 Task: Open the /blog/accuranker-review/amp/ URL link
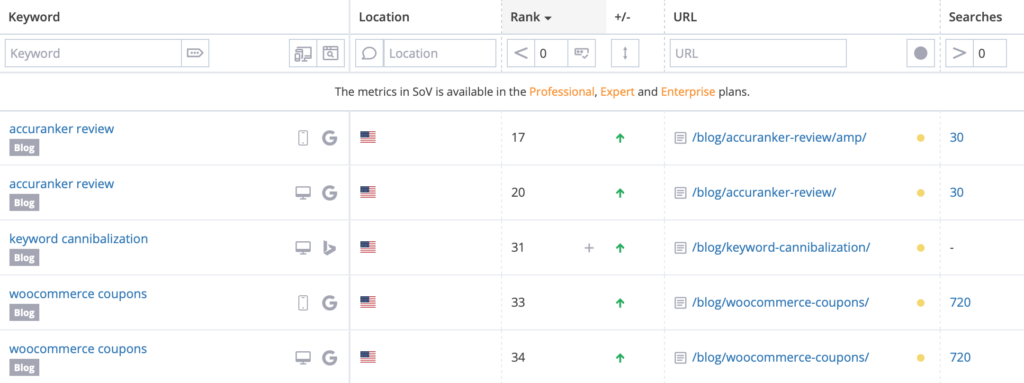click(x=779, y=138)
